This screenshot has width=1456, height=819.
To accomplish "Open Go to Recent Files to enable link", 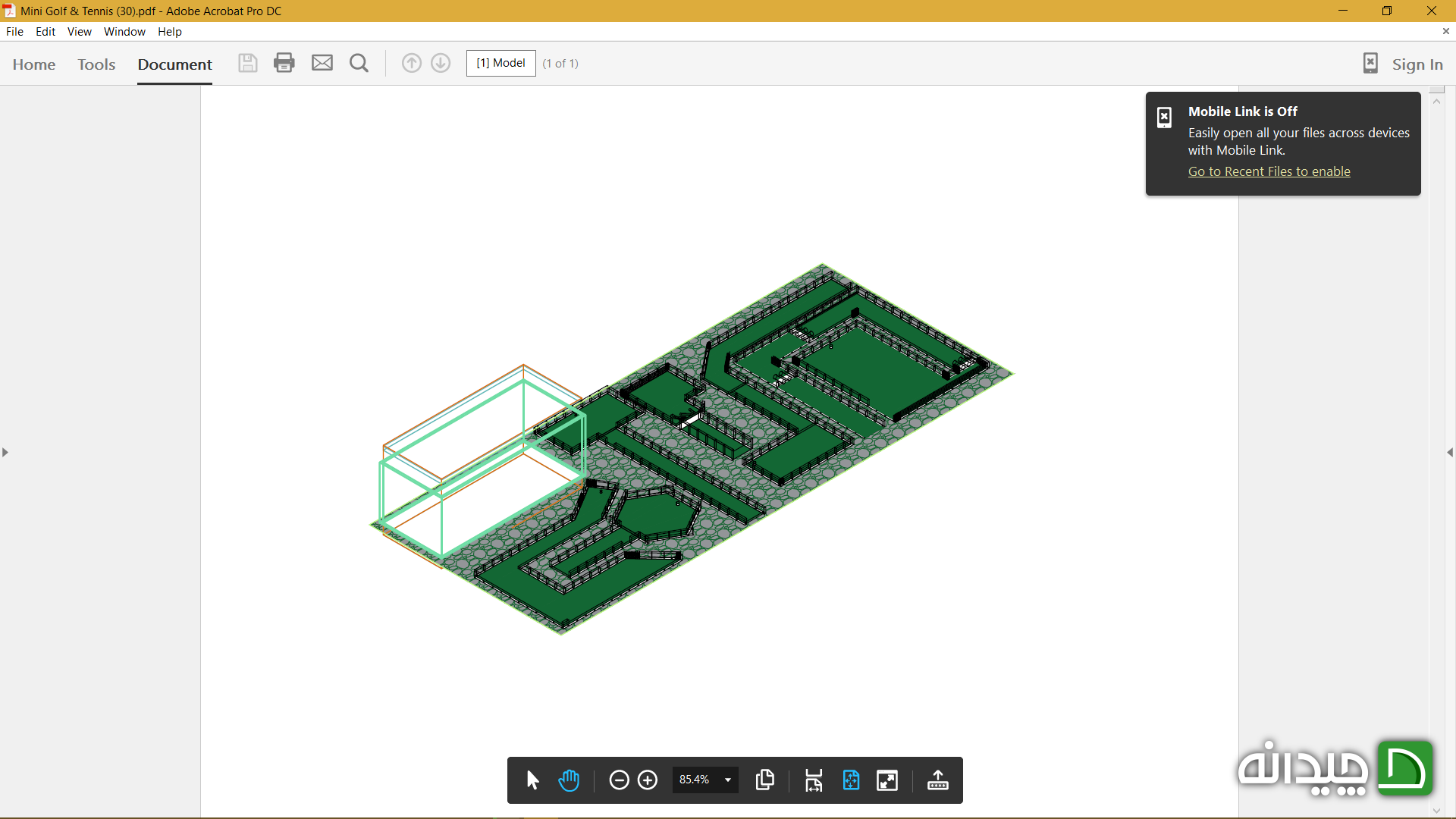I will pos(1269,171).
